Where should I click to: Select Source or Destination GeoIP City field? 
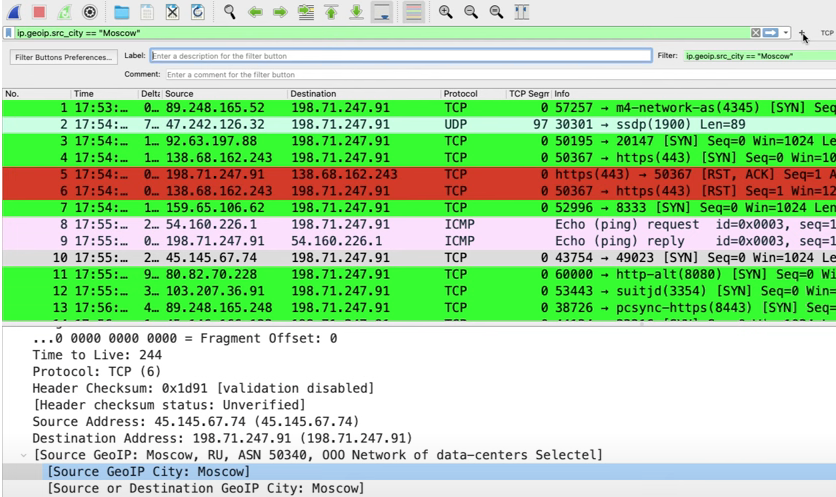(x=206, y=488)
